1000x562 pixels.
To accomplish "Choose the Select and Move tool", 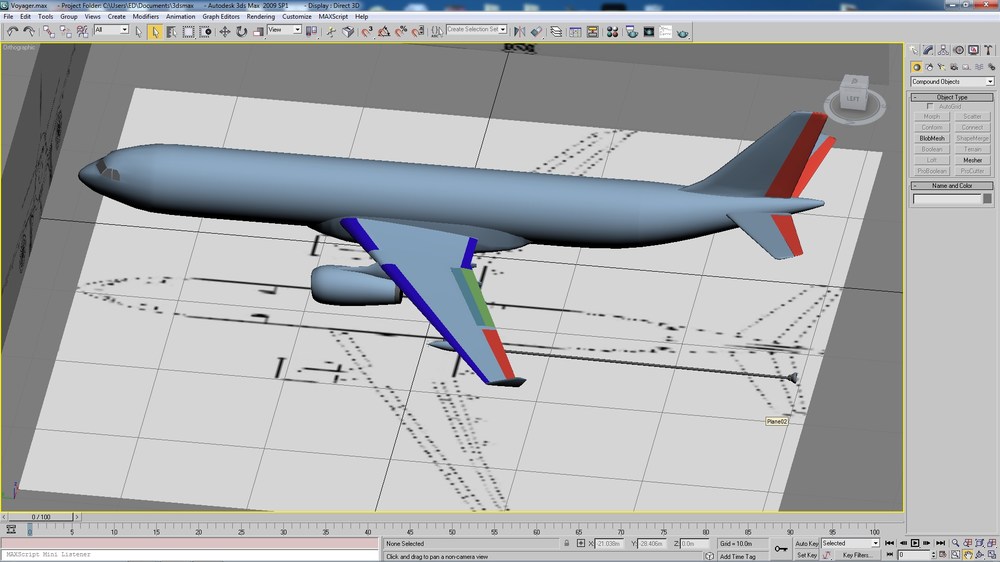I will [224, 31].
